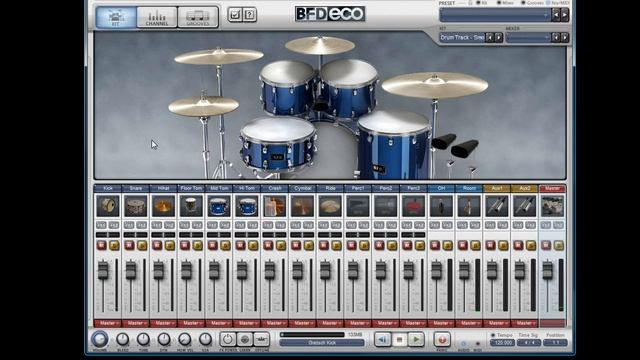Select the Cymbal channel icon
The image size is (640, 360).
click(302, 206)
